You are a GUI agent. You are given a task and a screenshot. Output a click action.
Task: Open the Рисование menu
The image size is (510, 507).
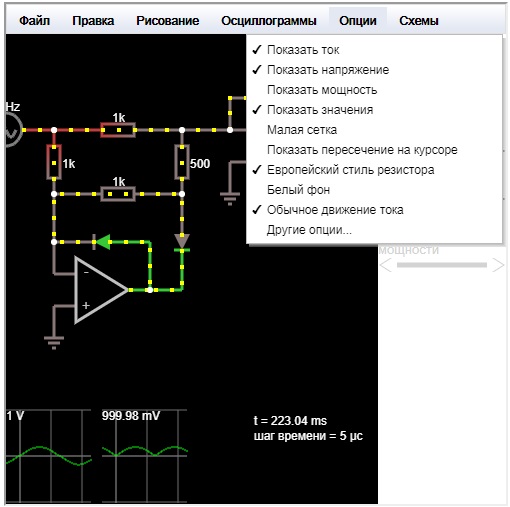(x=168, y=21)
